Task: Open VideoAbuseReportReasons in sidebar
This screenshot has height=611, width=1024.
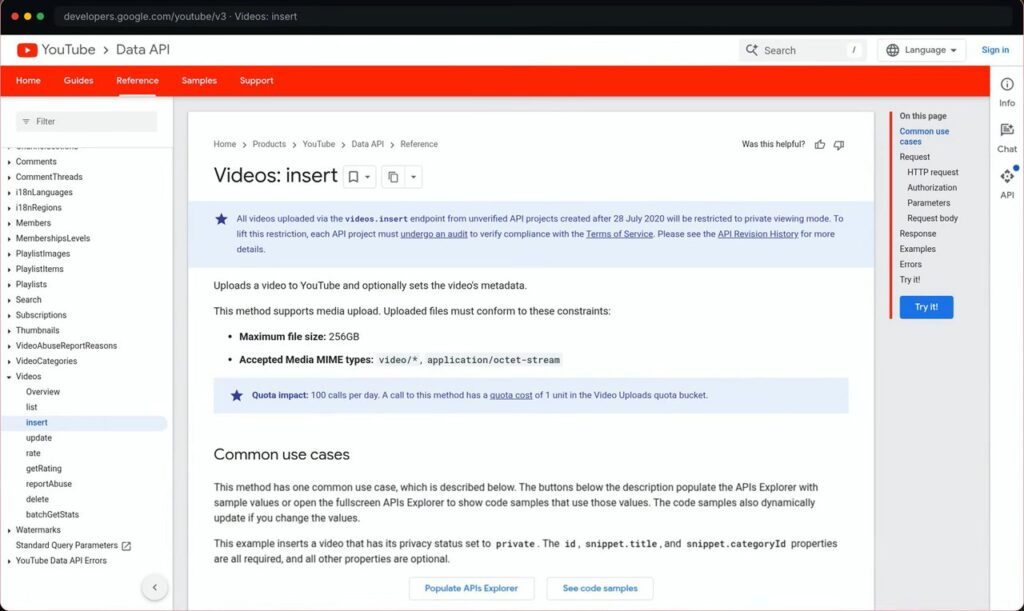Action: [66, 346]
